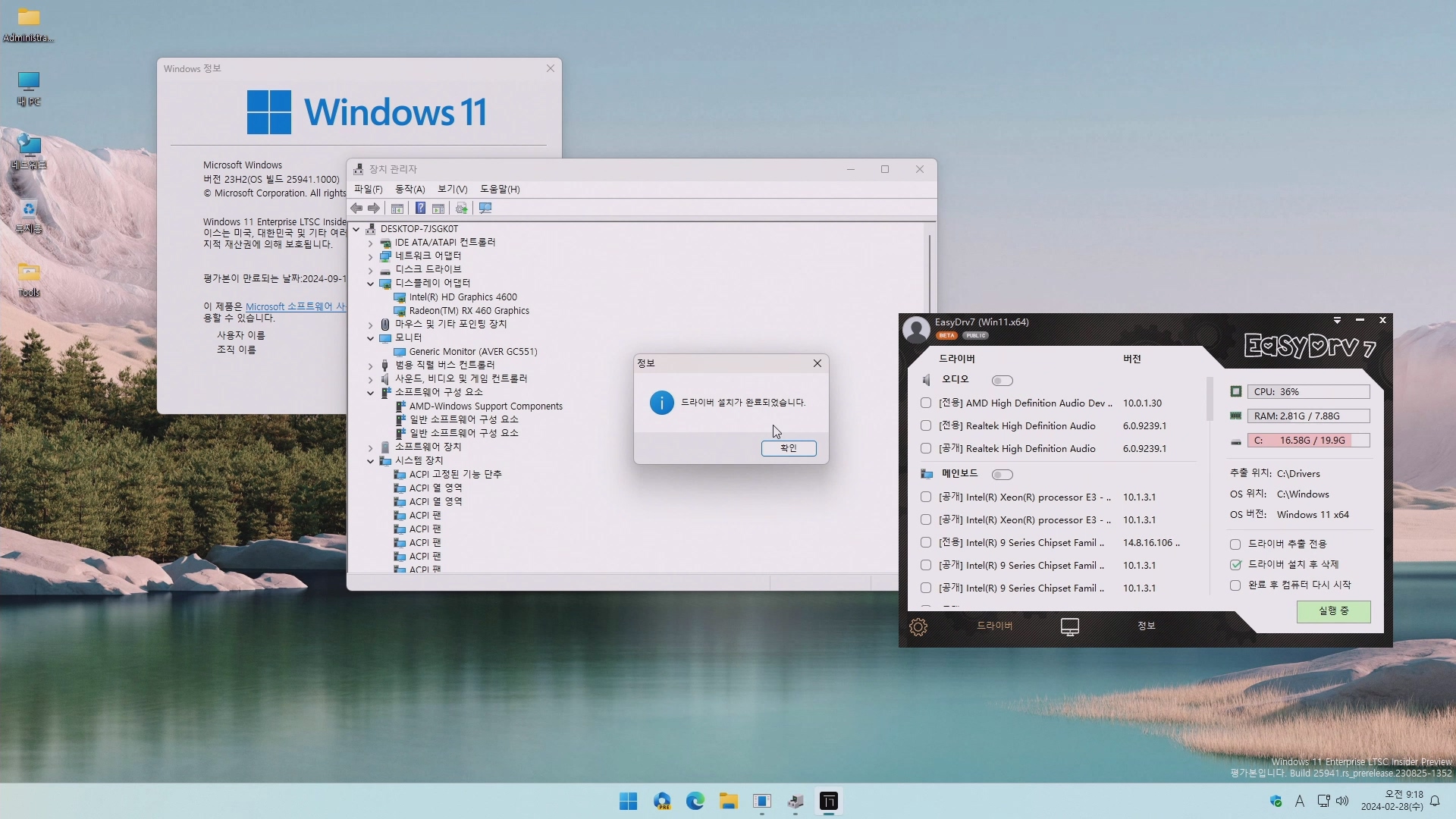Click the RAM module icon in EasyDrv7
The width and height of the screenshot is (1456, 819).
1236,416
